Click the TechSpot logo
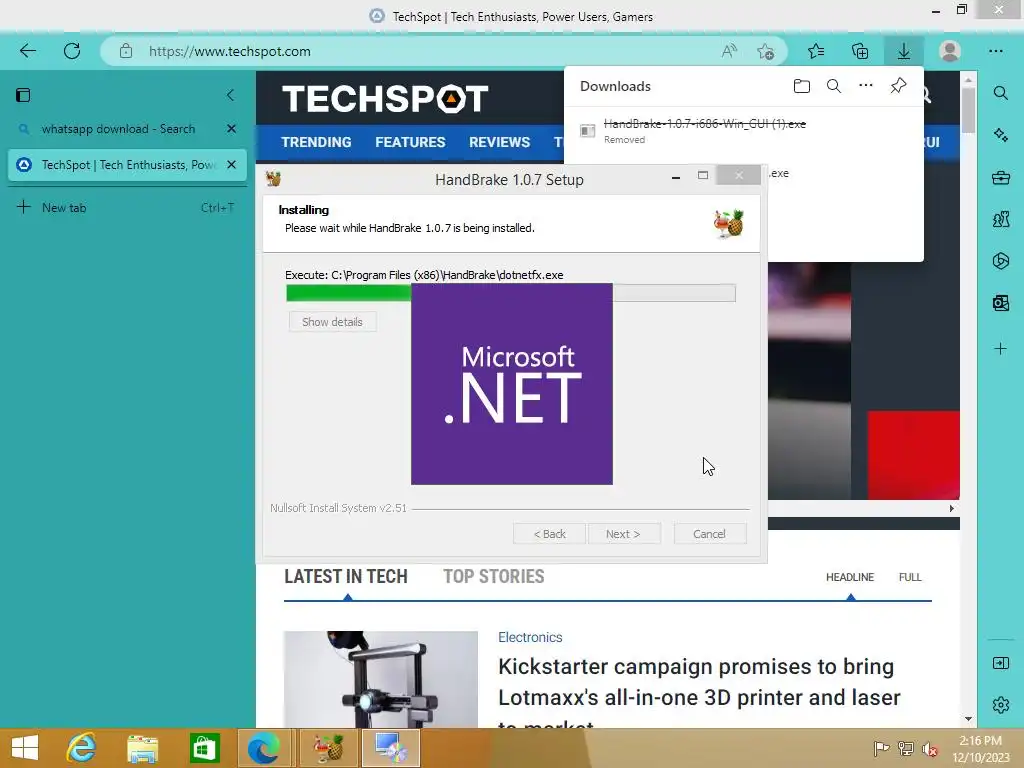This screenshot has width=1024, height=768. 385,99
